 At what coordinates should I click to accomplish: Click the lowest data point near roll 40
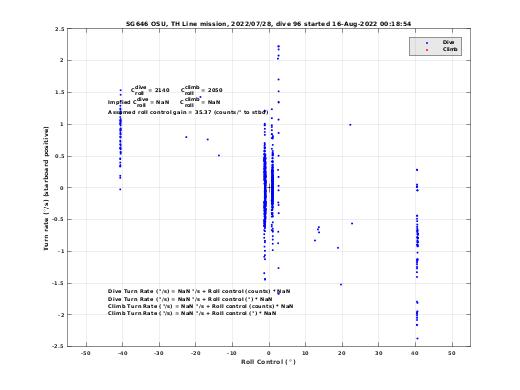click(x=417, y=338)
